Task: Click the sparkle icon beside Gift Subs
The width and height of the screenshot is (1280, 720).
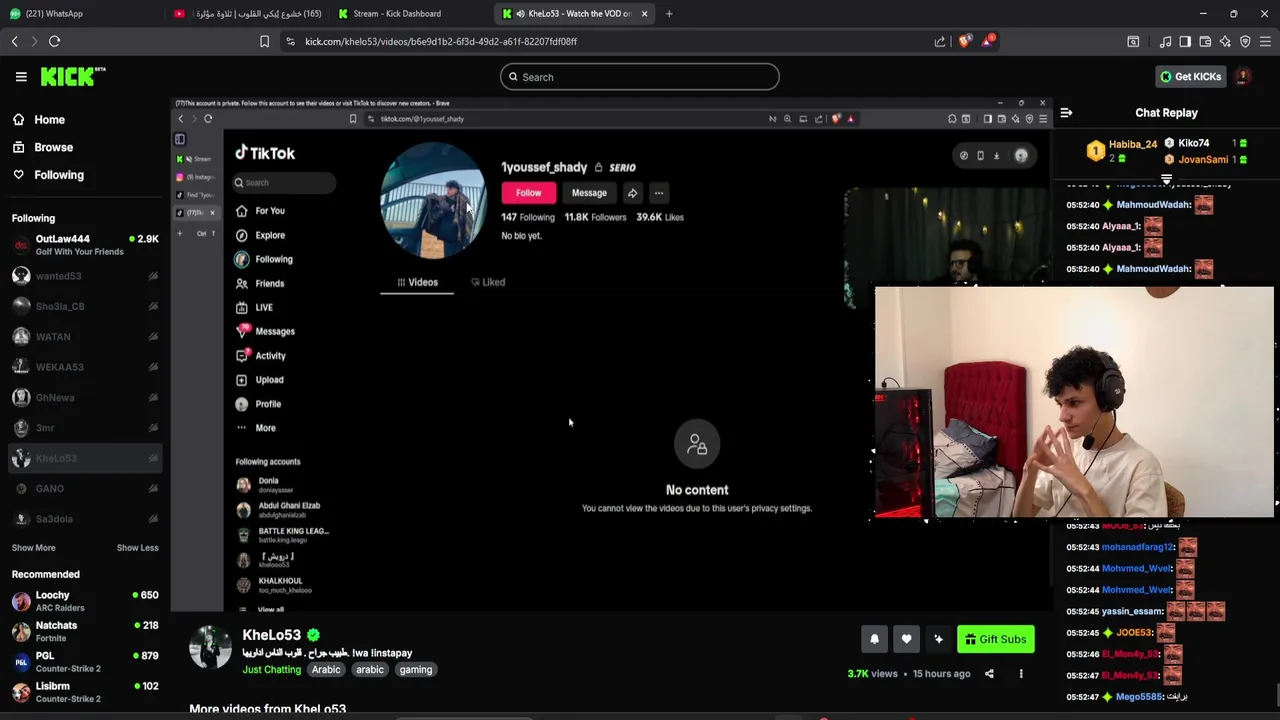Action: coord(938,639)
